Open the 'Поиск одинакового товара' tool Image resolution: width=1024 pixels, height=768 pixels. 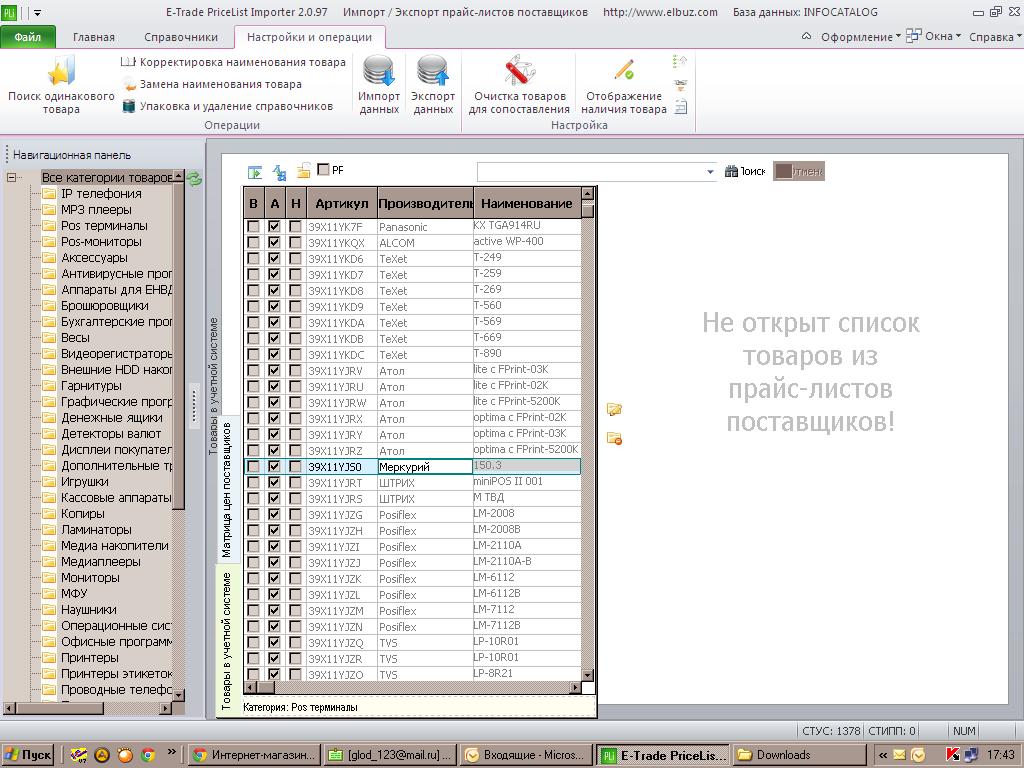(61, 85)
